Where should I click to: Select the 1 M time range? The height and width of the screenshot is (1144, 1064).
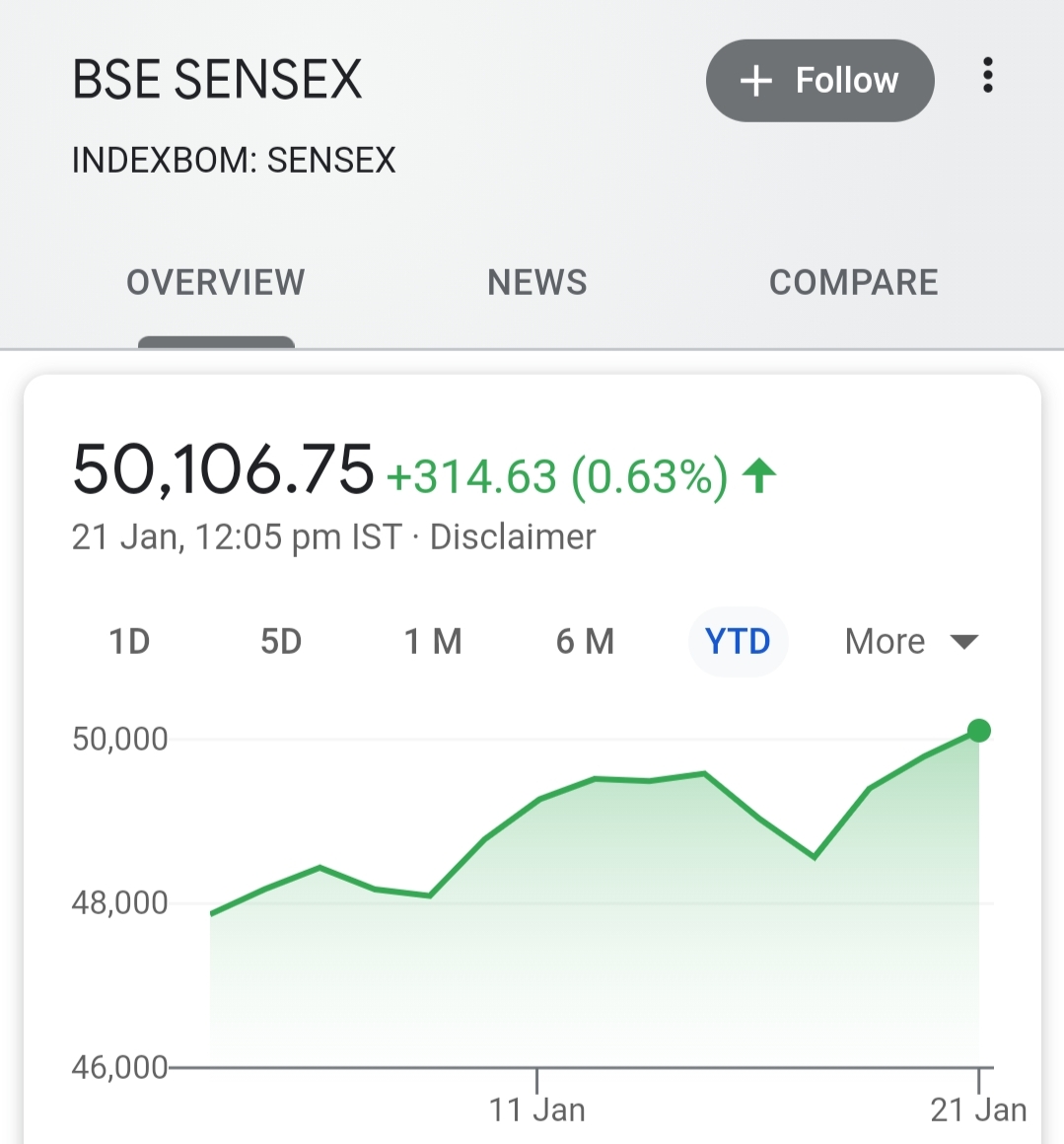pyautogui.click(x=433, y=642)
